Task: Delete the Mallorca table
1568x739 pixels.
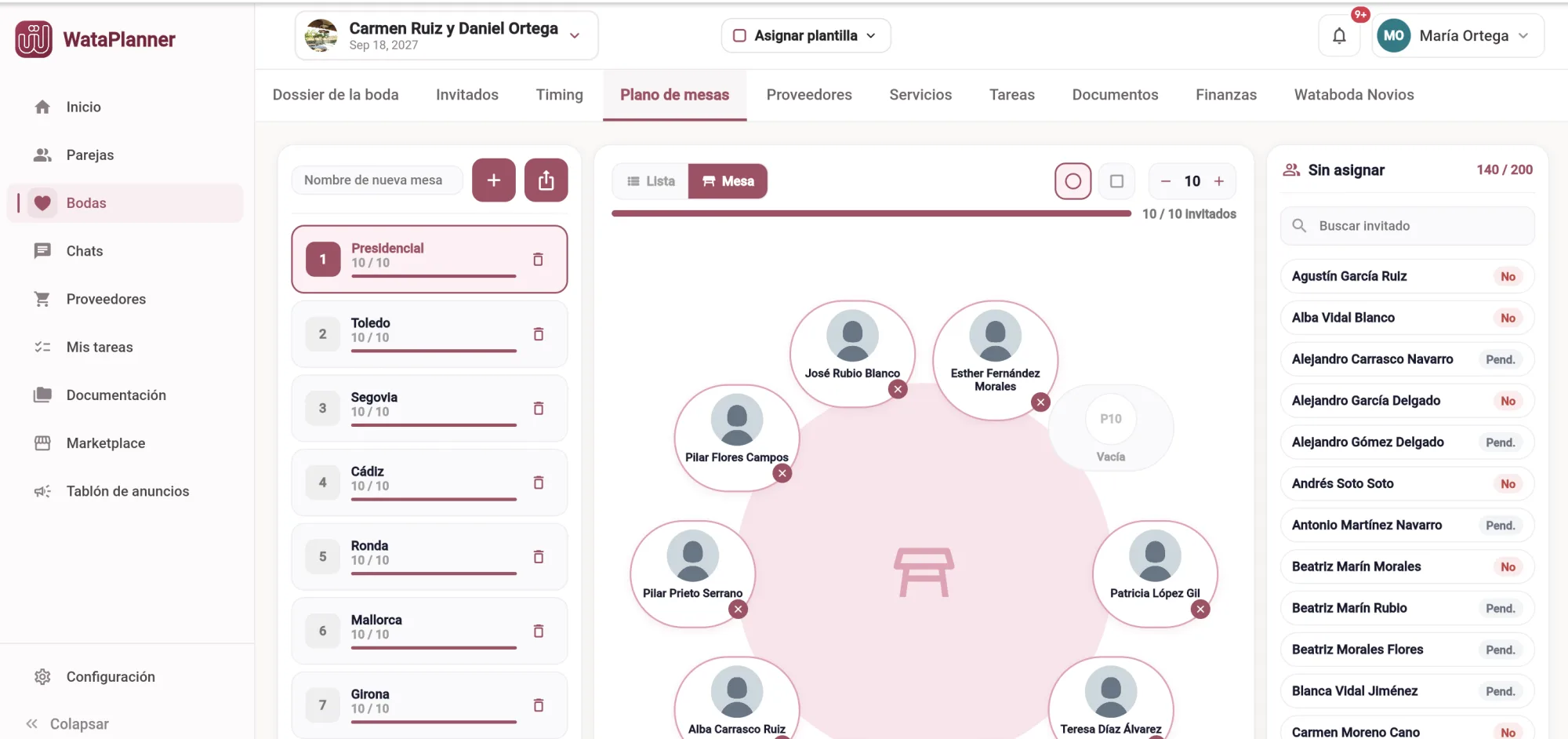Action: pyautogui.click(x=539, y=632)
